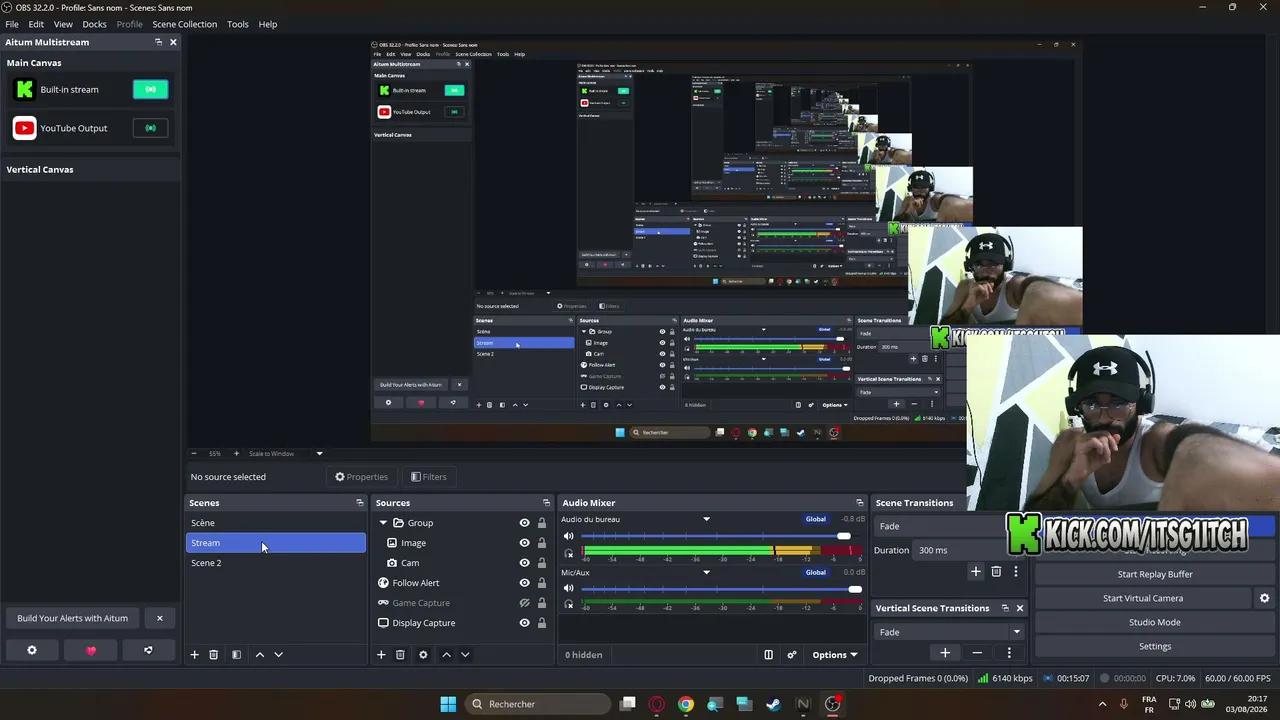Screen dimensions: 1280x720
Task: Open advanced audio properties gears icon
Action: pyautogui.click(x=792, y=655)
